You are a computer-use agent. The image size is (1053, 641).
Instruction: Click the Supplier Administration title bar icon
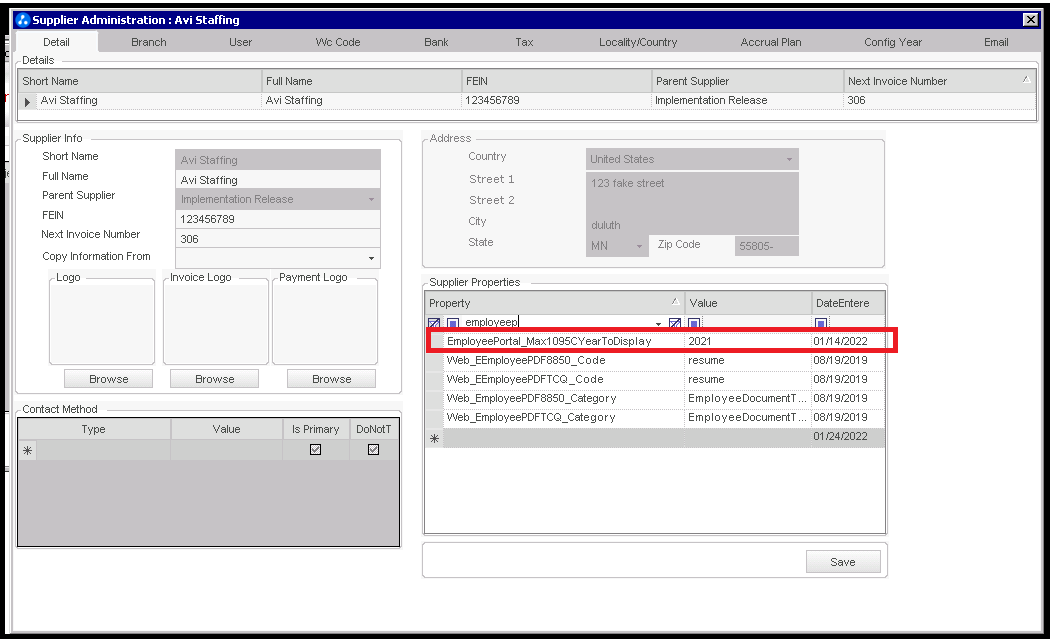pyautogui.click(x=23, y=19)
